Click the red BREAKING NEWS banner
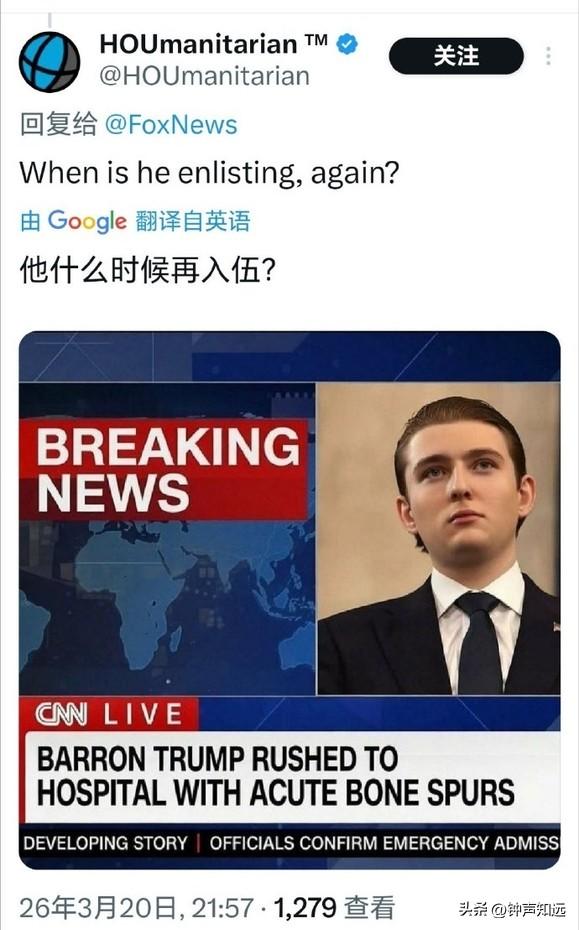579x930 pixels. (164, 469)
